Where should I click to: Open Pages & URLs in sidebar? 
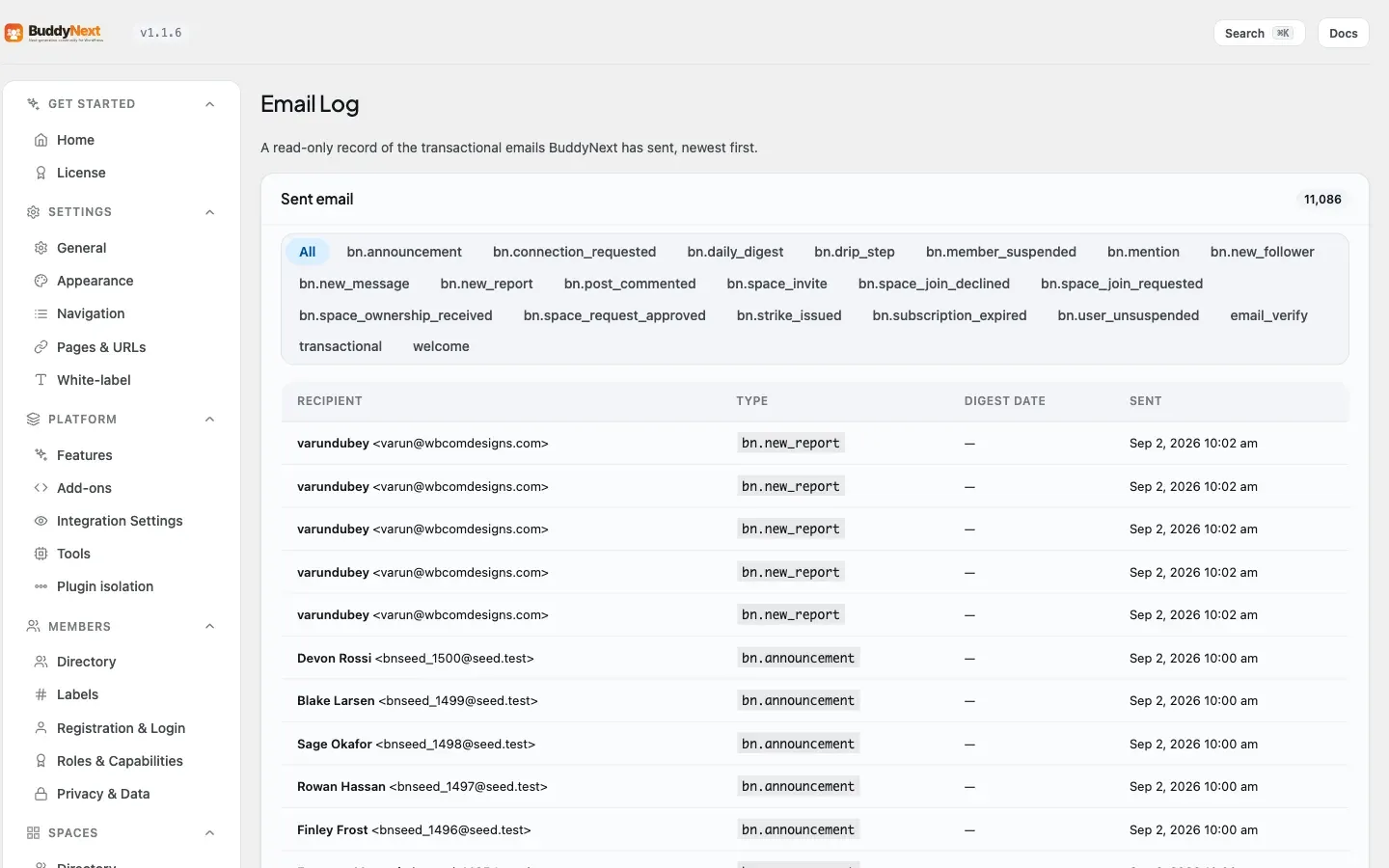click(x=101, y=347)
